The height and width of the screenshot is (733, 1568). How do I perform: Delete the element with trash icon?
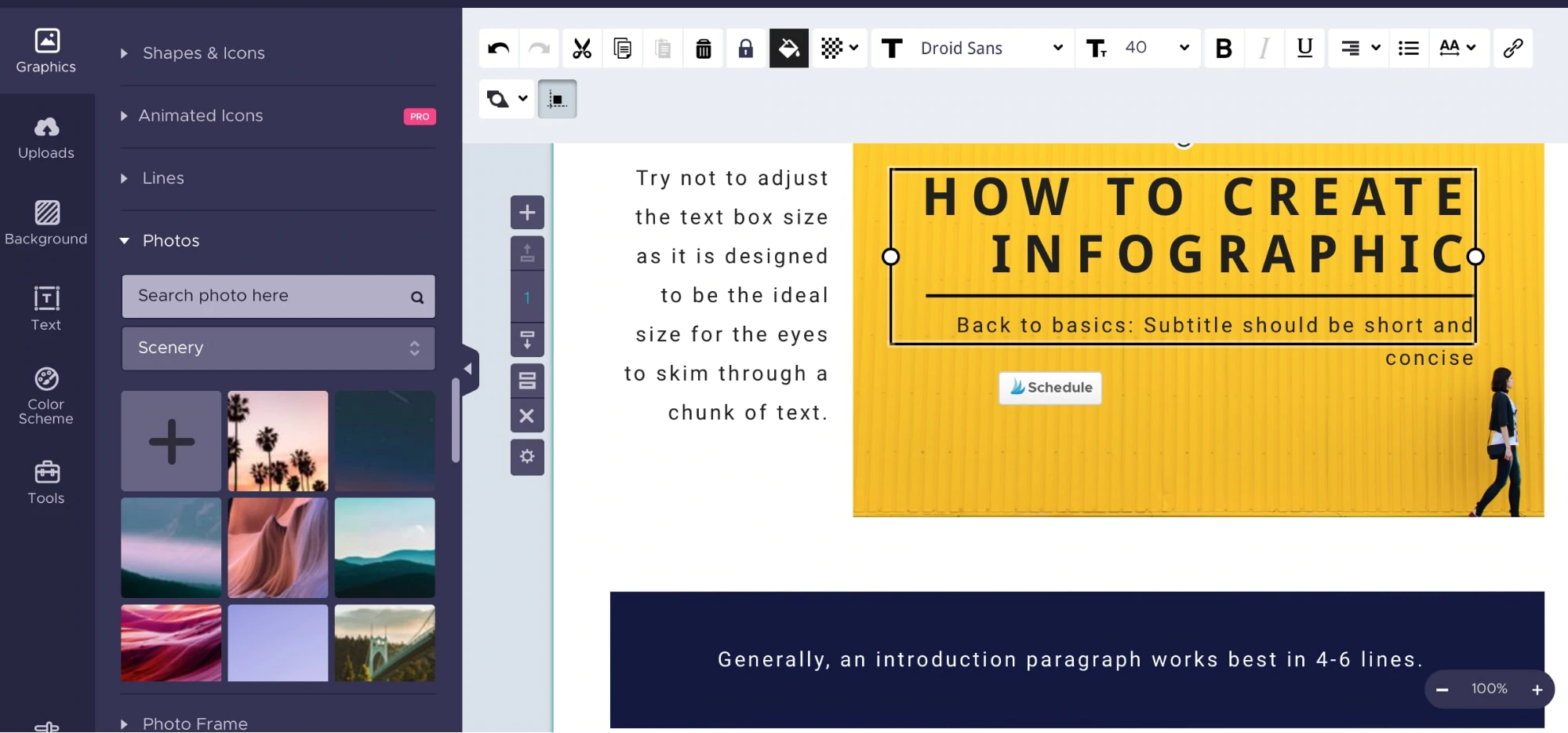click(704, 49)
